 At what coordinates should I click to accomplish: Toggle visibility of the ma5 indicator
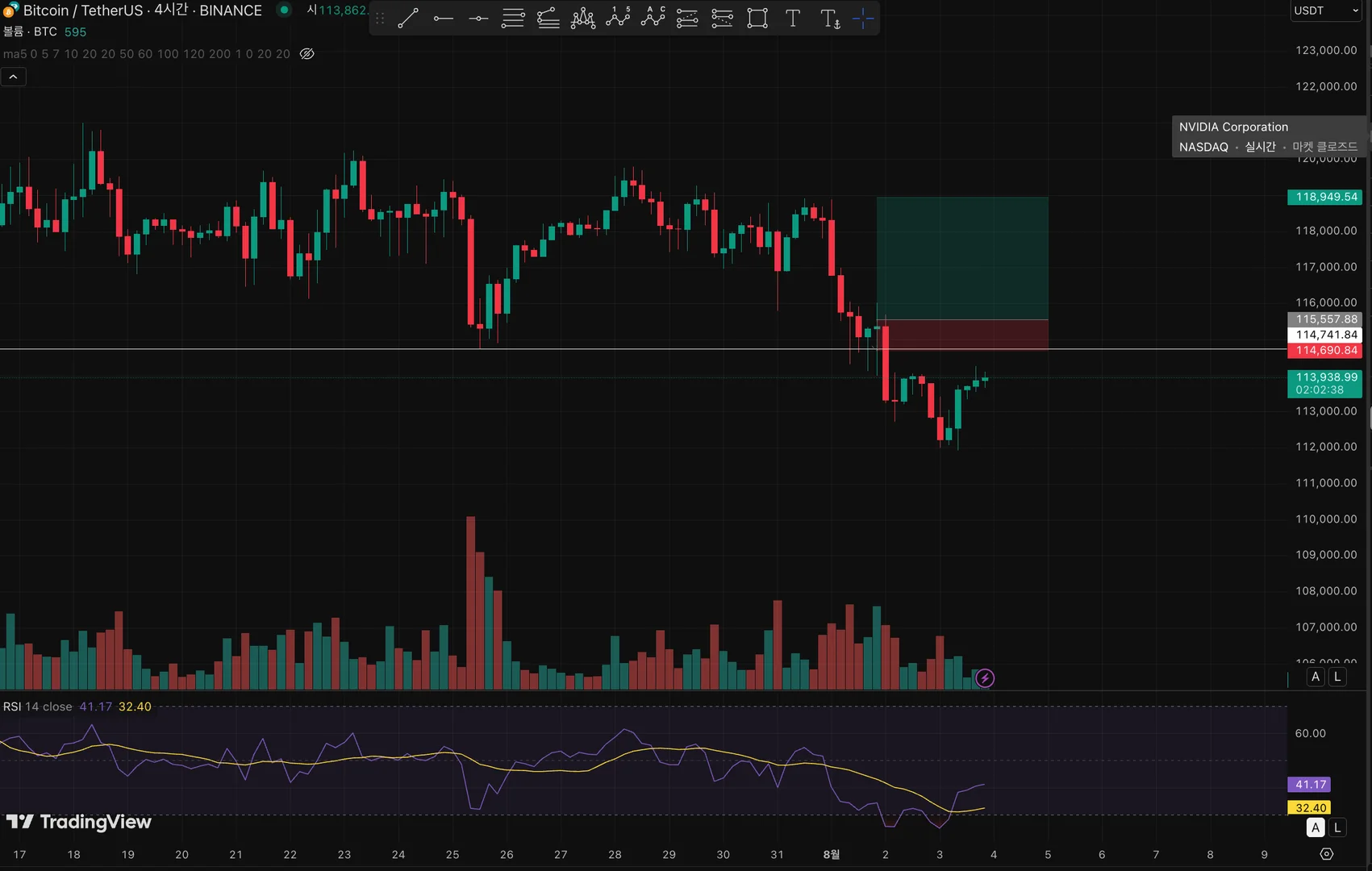[307, 54]
